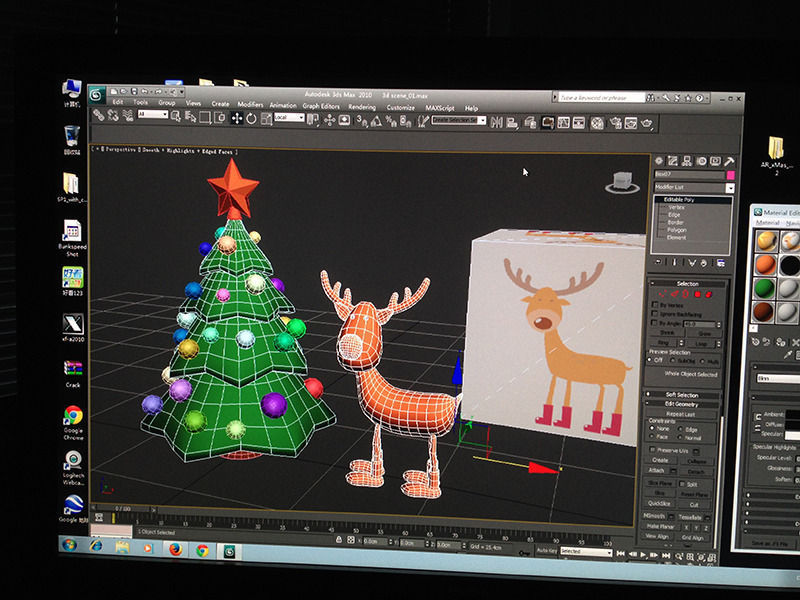Click the Render Production teapot icon
Screen dimensions: 800x600
[x=647, y=123]
